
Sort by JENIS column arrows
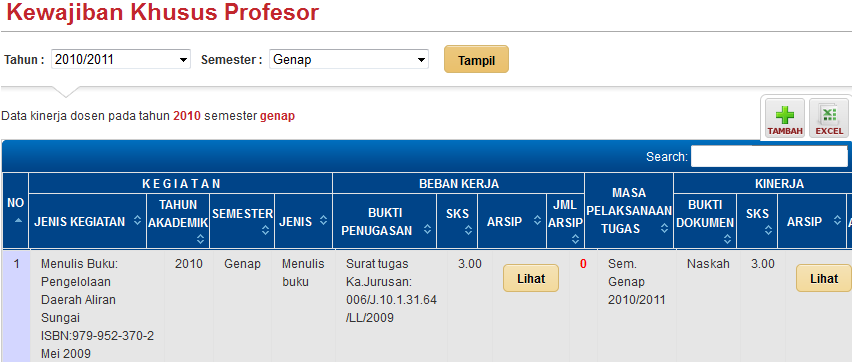(323, 221)
